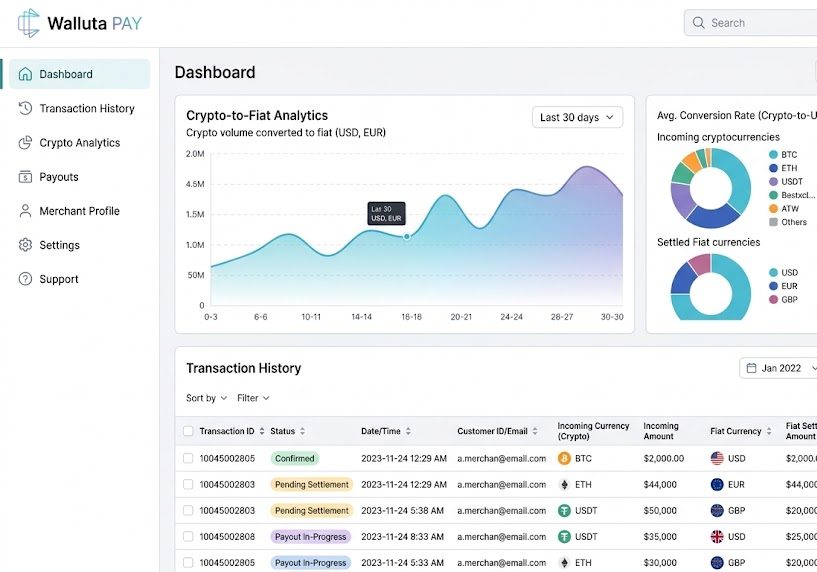This screenshot has width=817, height=572.
Task: Click the 2023-11-24 5:38 AM date cell
Action: 402,510
